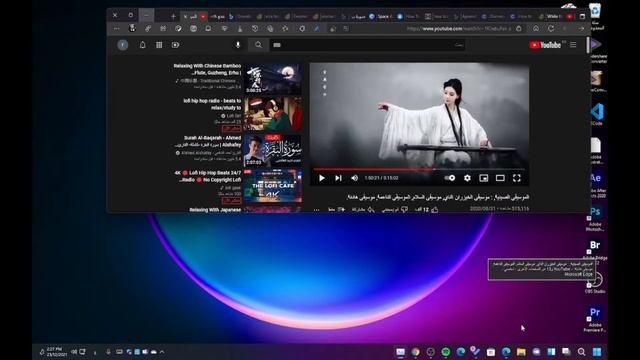The image size is (640, 360).
Task: Open Adobe Premiere Pro desktop icon
Action: tap(595, 319)
